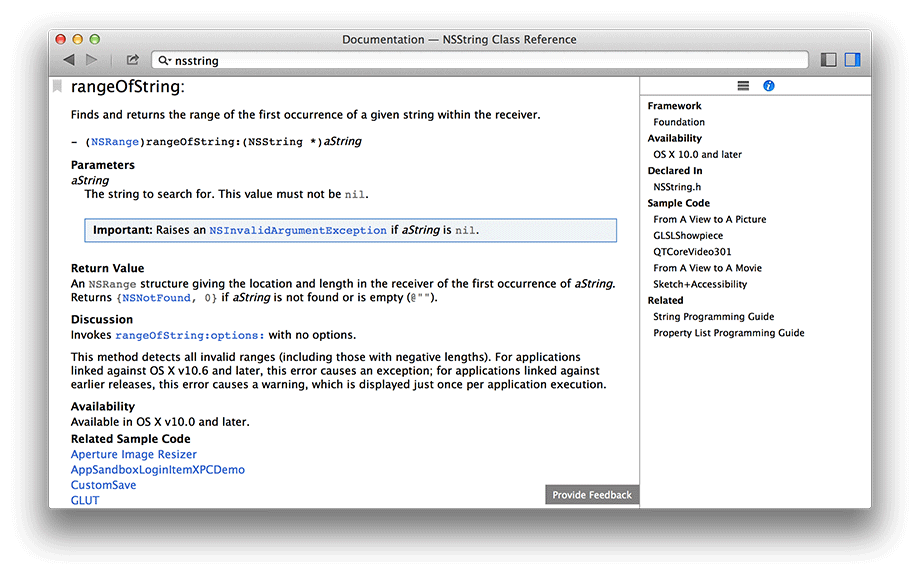Toggle the left navigator sidebar
This screenshot has width=920, height=576.
click(828, 60)
